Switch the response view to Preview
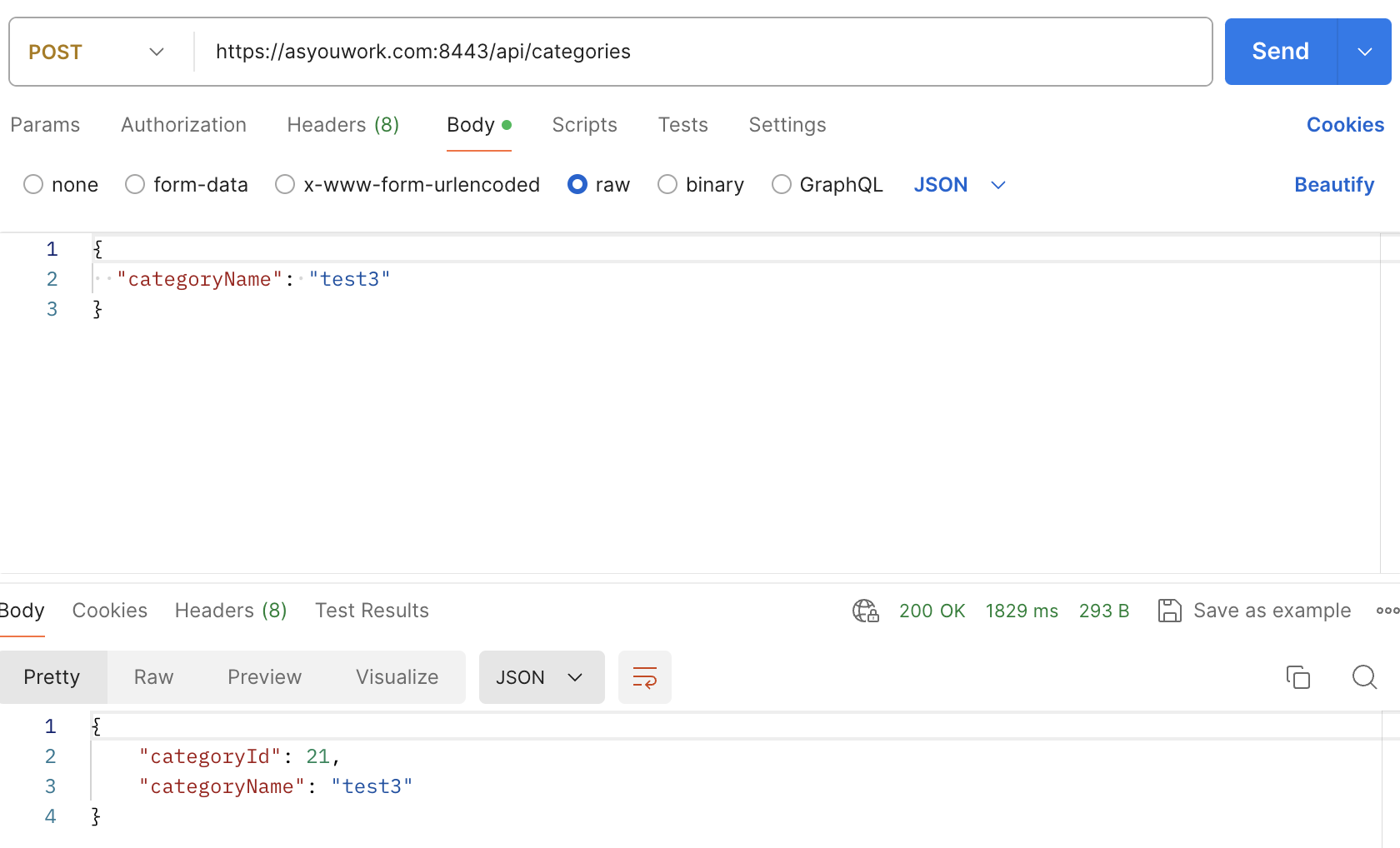The width and height of the screenshot is (1400, 848). pyautogui.click(x=264, y=677)
